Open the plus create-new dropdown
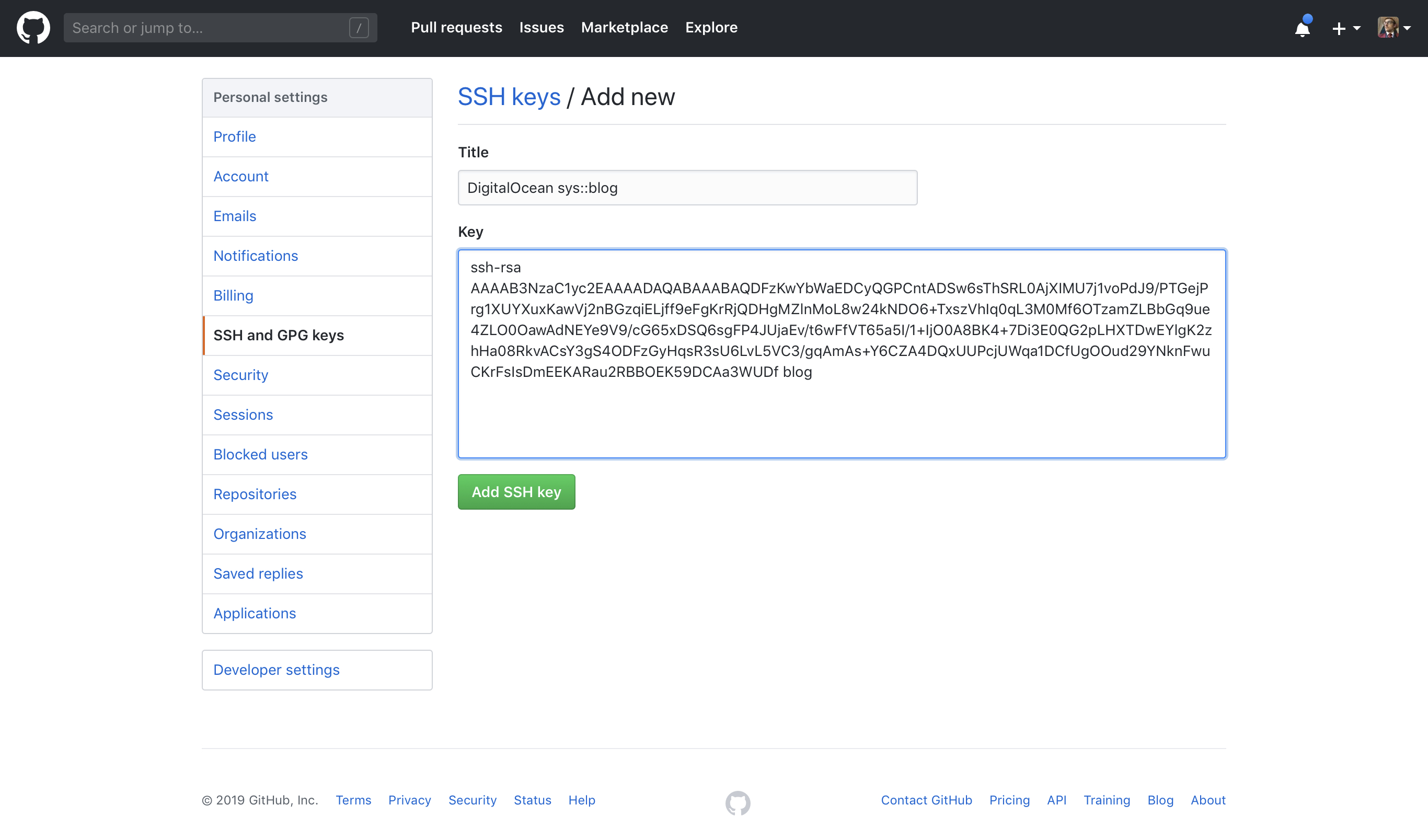 click(x=1345, y=28)
